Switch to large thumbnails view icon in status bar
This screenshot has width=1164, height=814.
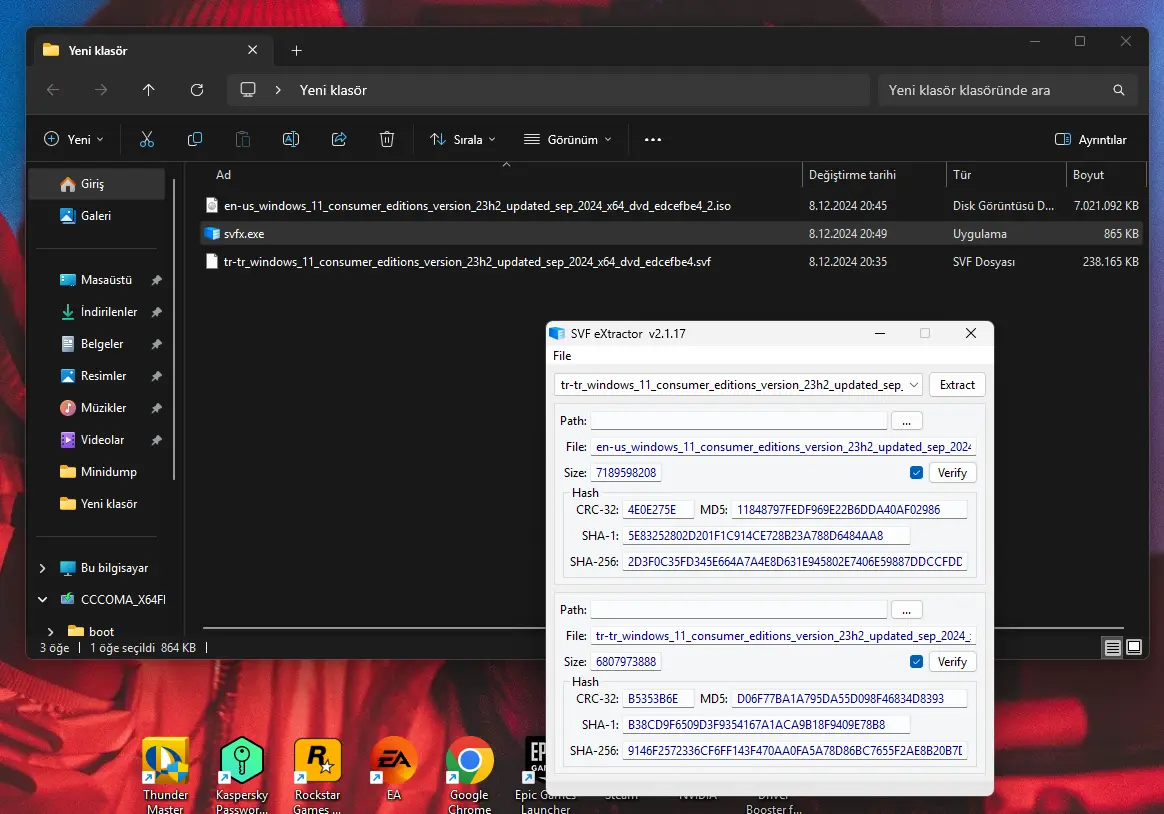(1134, 648)
